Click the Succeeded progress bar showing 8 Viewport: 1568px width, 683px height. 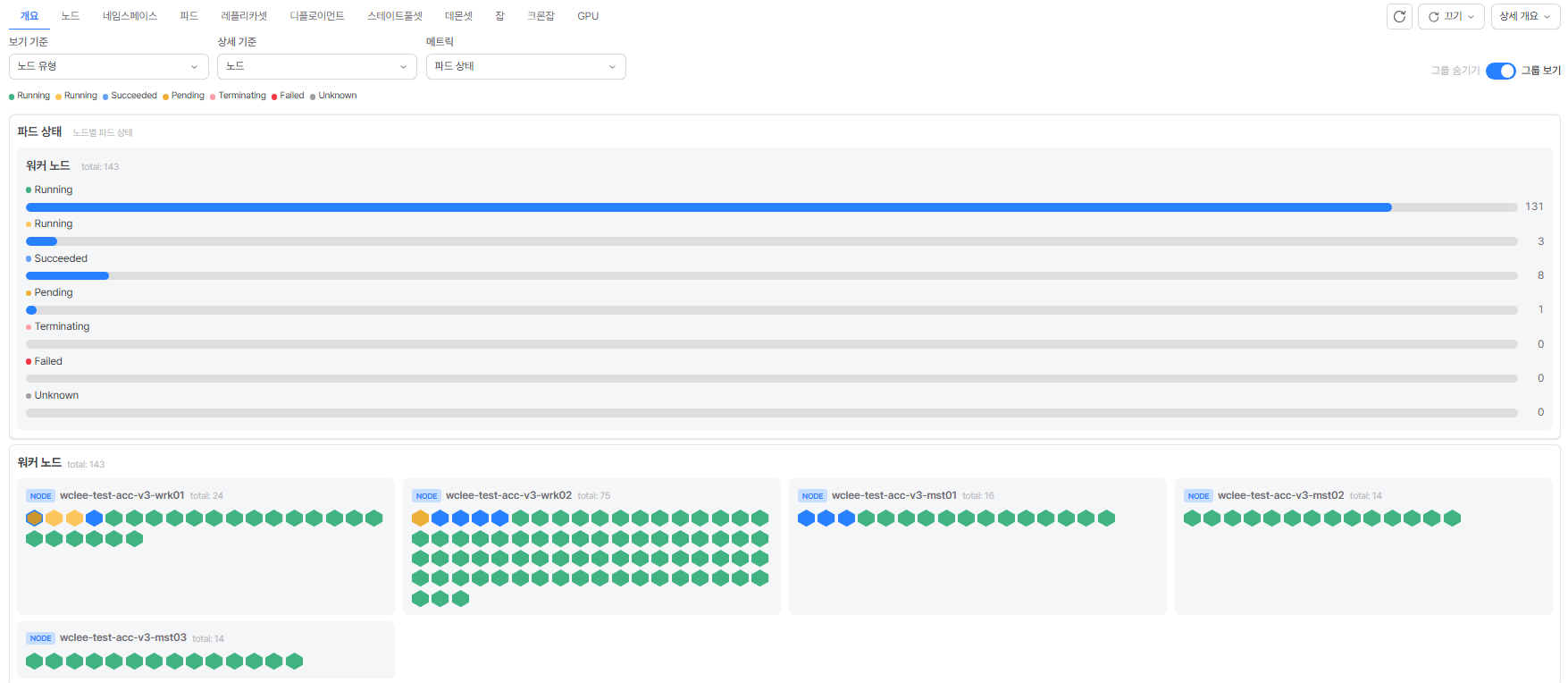click(772, 276)
